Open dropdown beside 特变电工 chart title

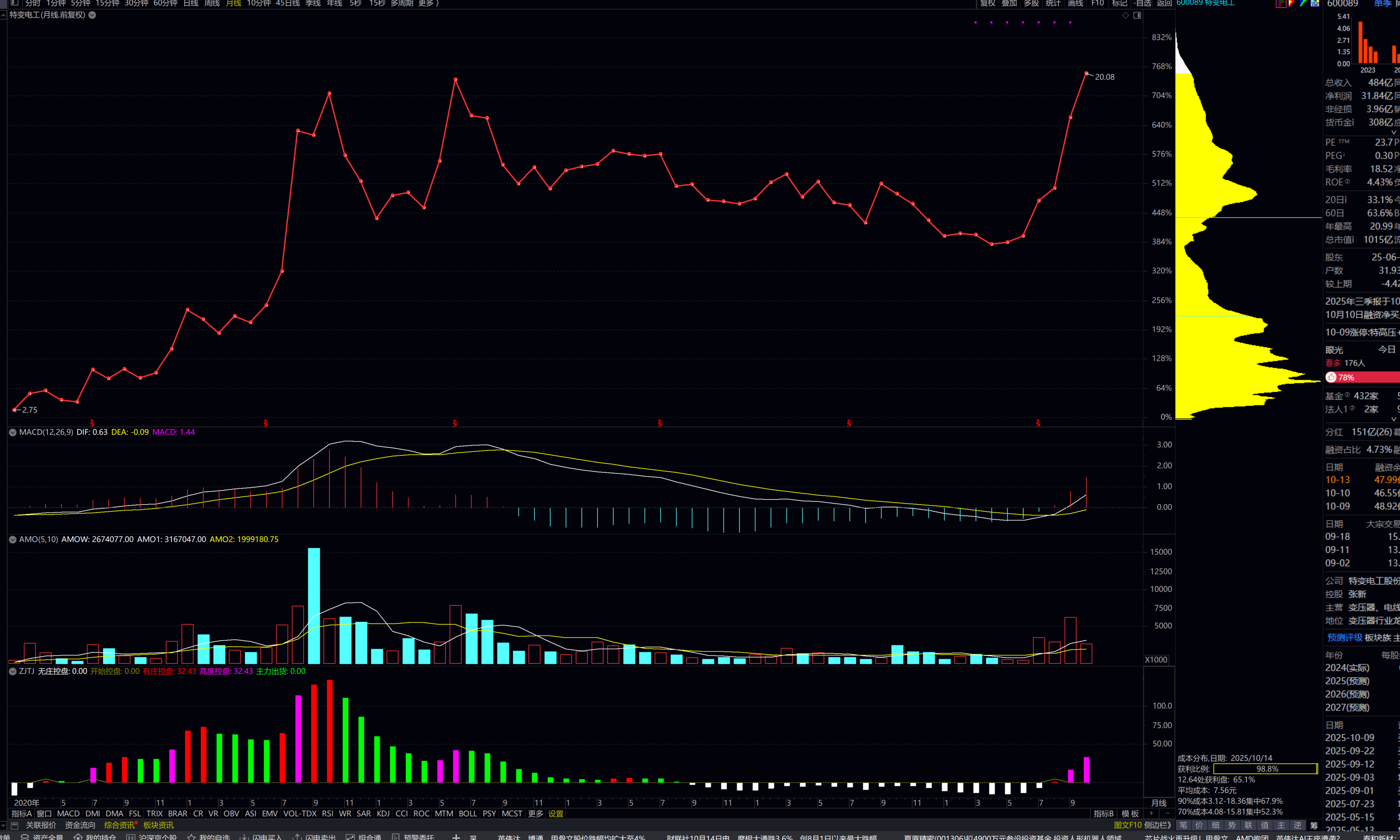click(92, 15)
